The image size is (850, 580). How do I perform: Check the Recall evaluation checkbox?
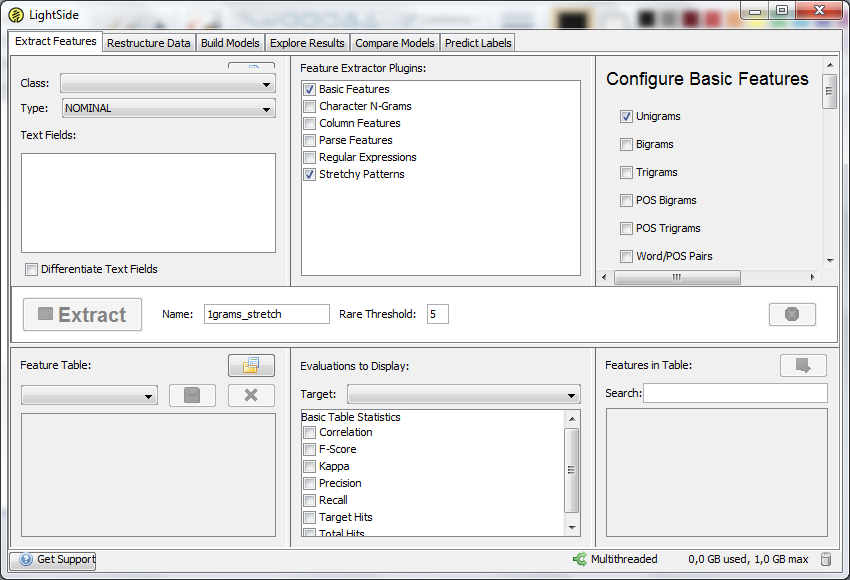pos(310,500)
